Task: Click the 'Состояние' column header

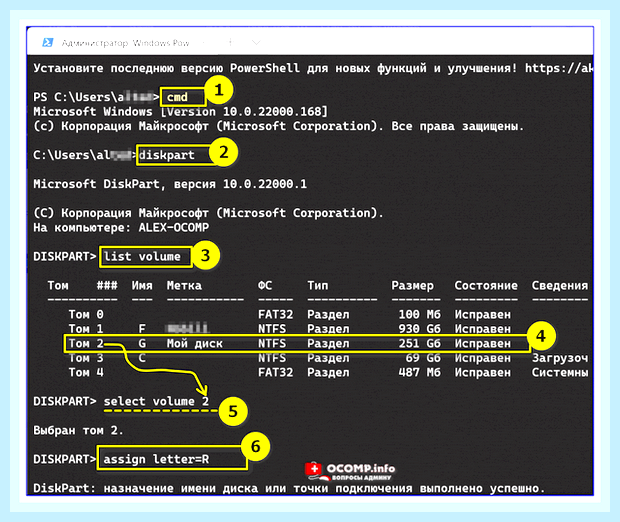Action: (x=486, y=286)
